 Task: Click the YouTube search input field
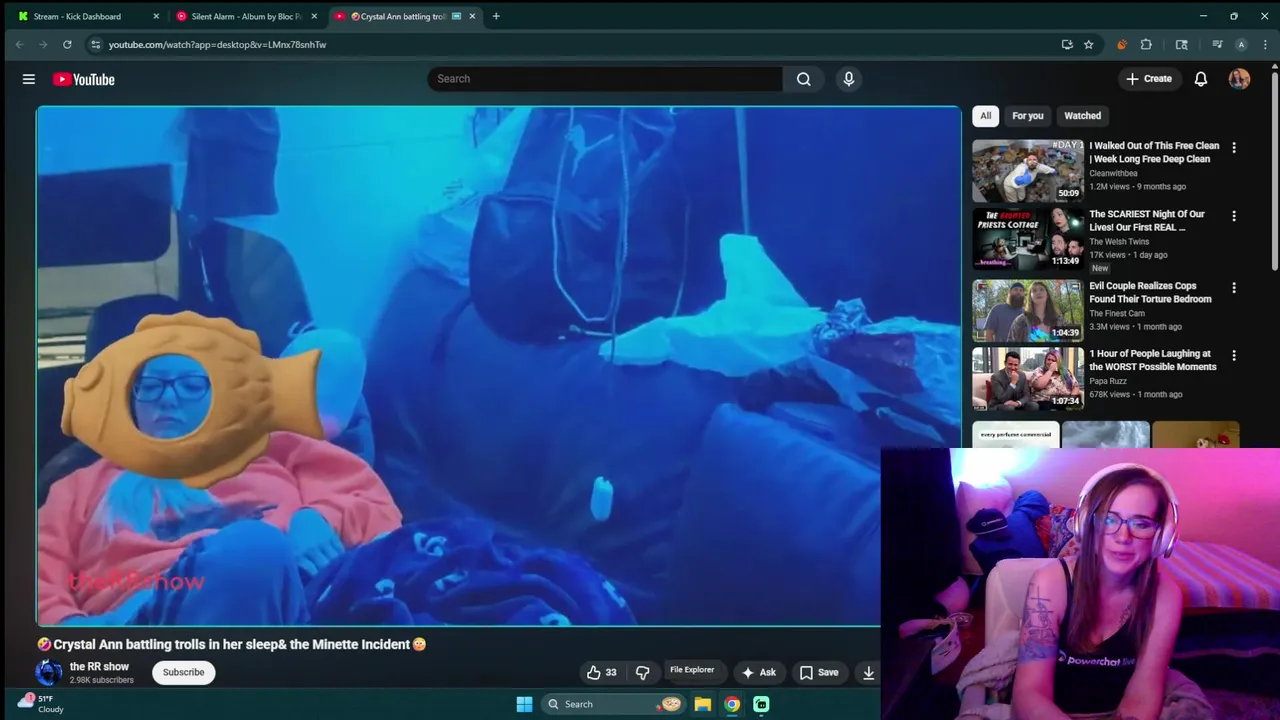[x=605, y=79]
